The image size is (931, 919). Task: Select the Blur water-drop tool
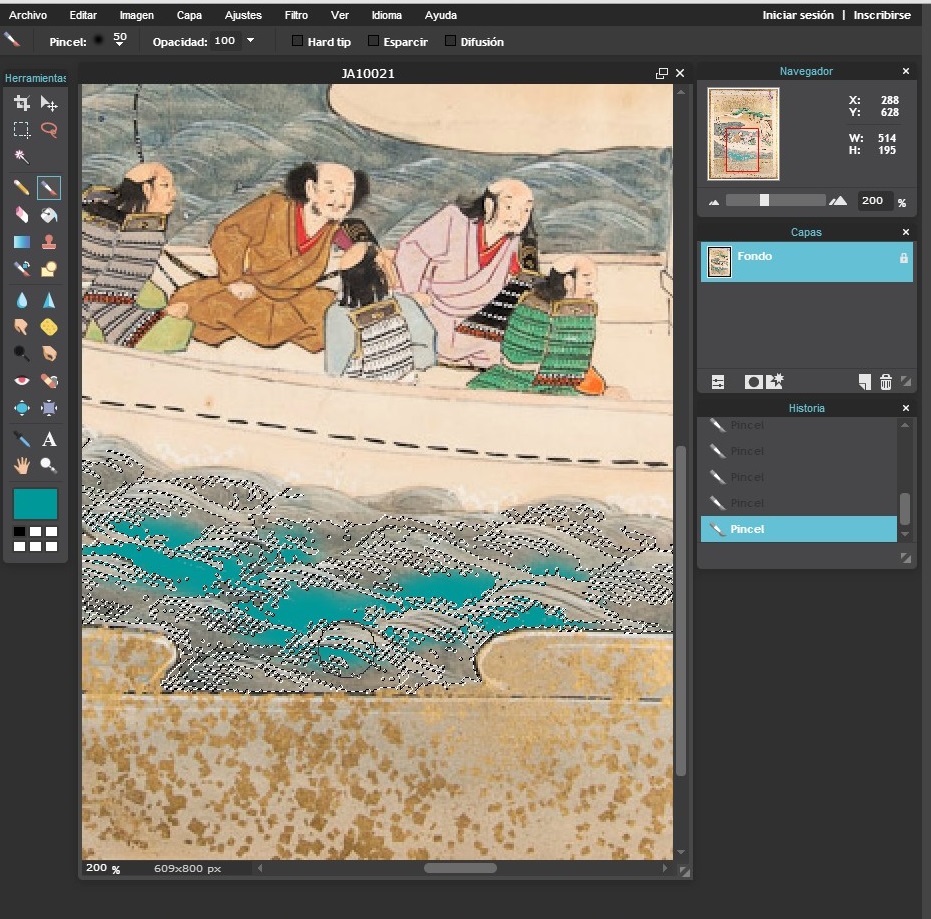[x=22, y=300]
